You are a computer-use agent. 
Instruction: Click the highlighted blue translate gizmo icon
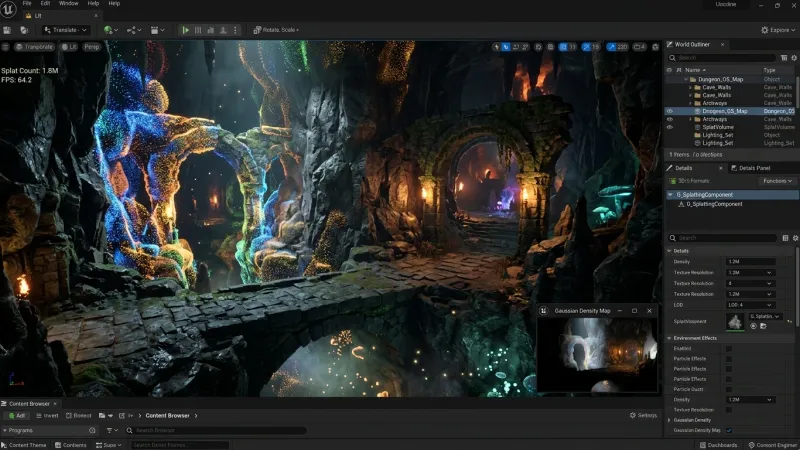tap(506, 47)
